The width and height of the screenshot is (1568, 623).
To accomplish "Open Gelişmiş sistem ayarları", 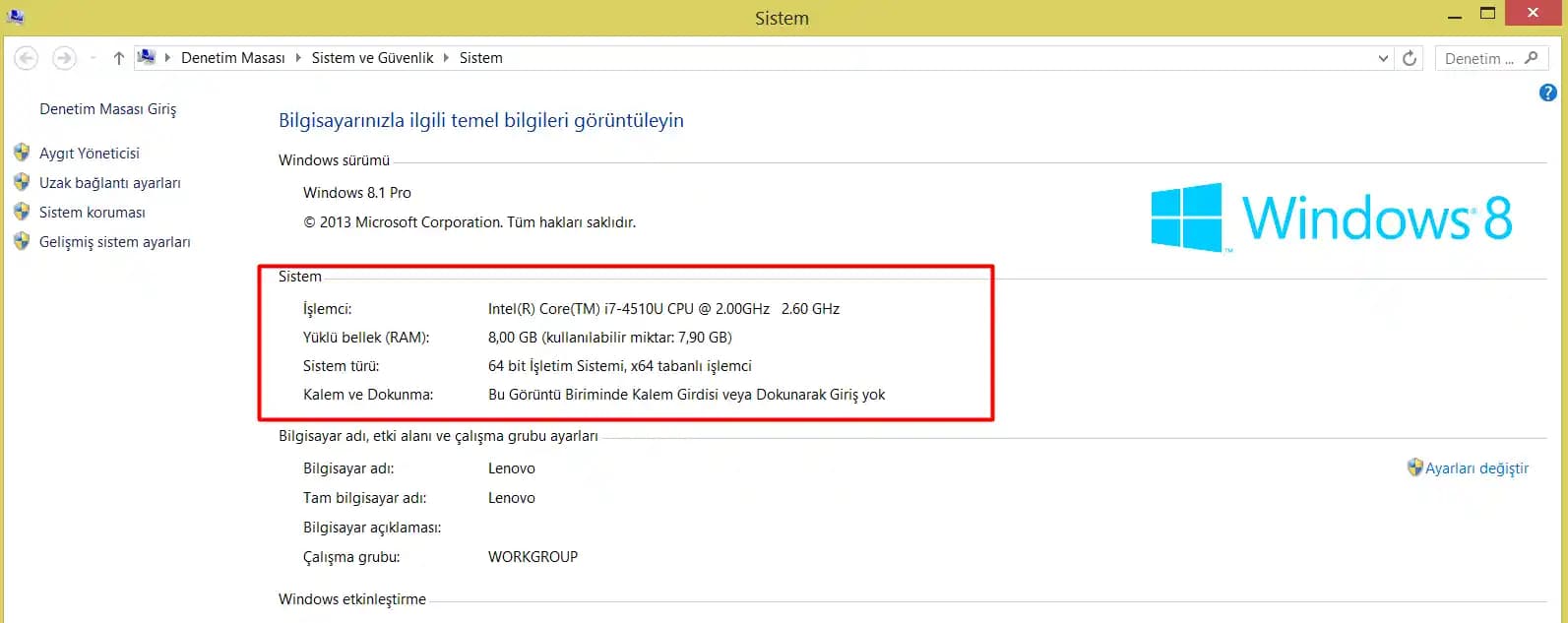I will click(x=115, y=242).
